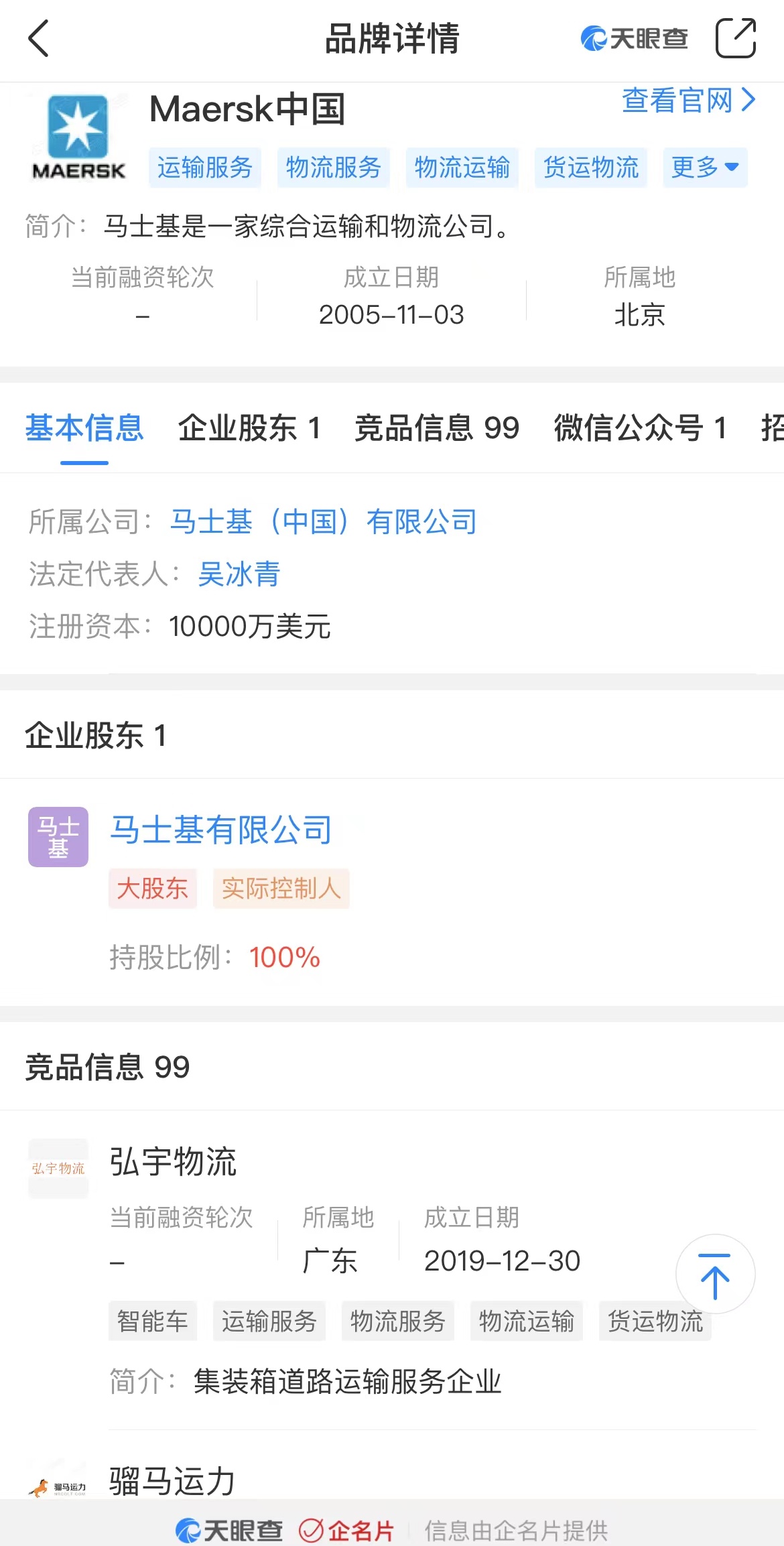Viewport: 784px width, 1546px height.
Task: Open competitor 弘宇物流 entry title
Action: click(x=173, y=1161)
